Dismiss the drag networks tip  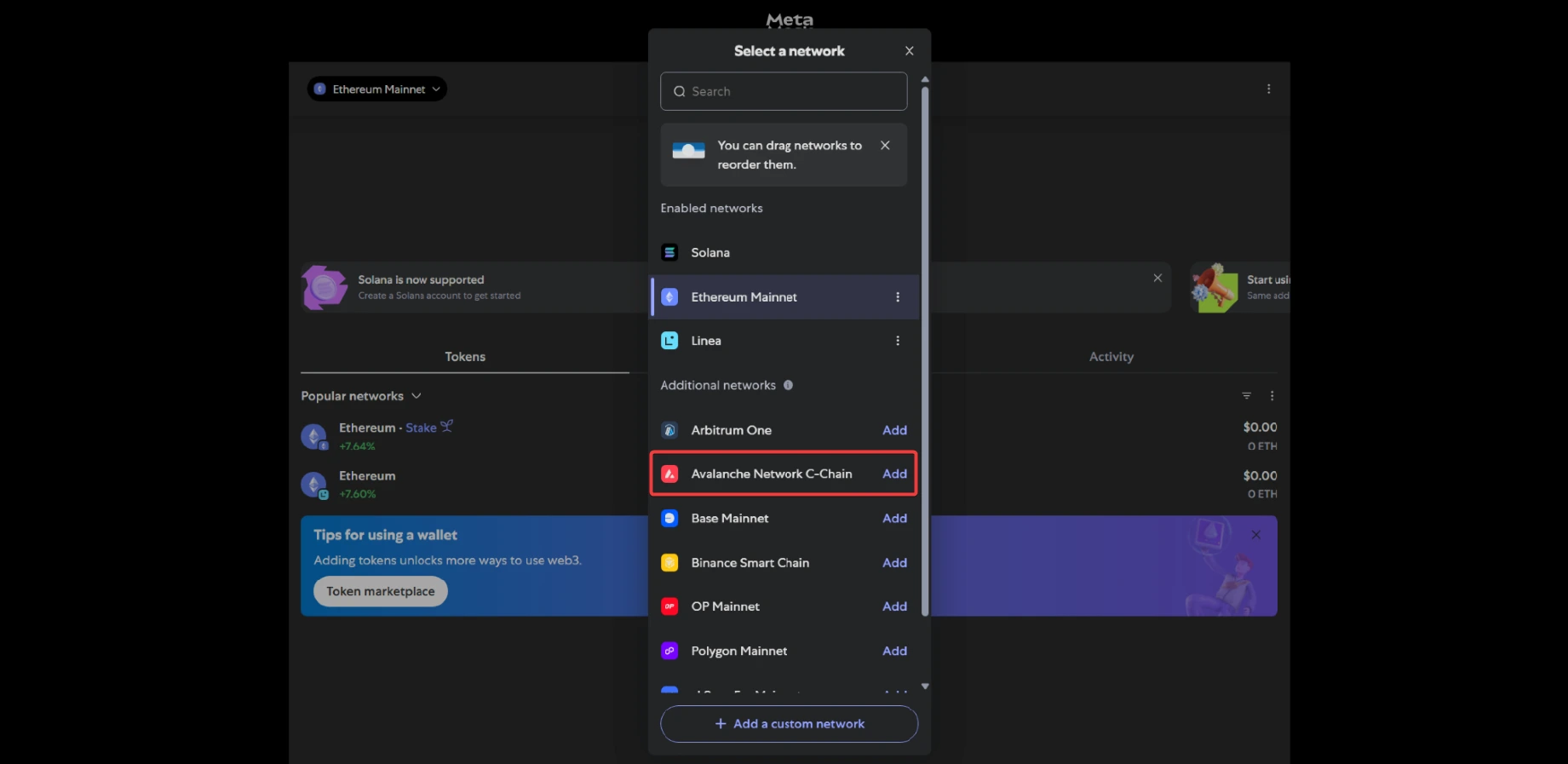(885, 146)
